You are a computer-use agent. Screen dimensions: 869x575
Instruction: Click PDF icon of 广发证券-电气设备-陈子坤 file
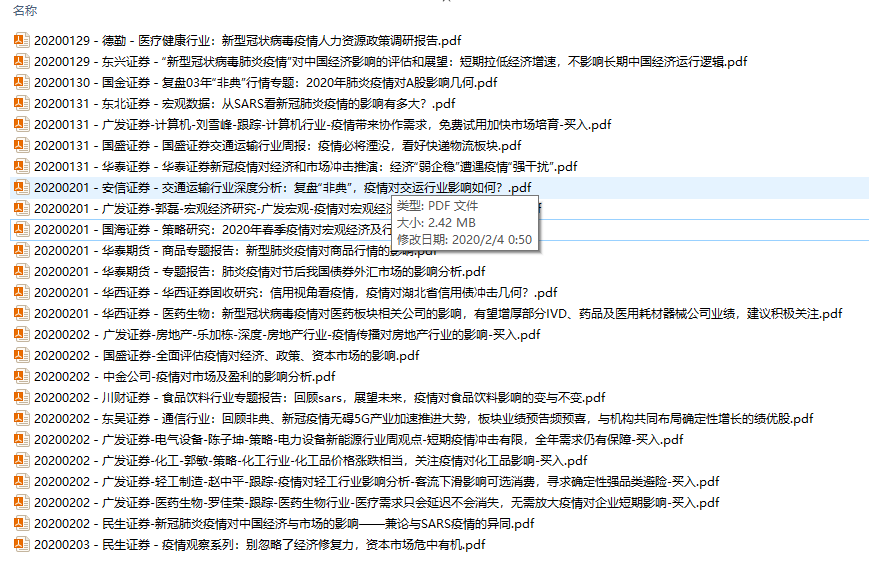coord(22,439)
